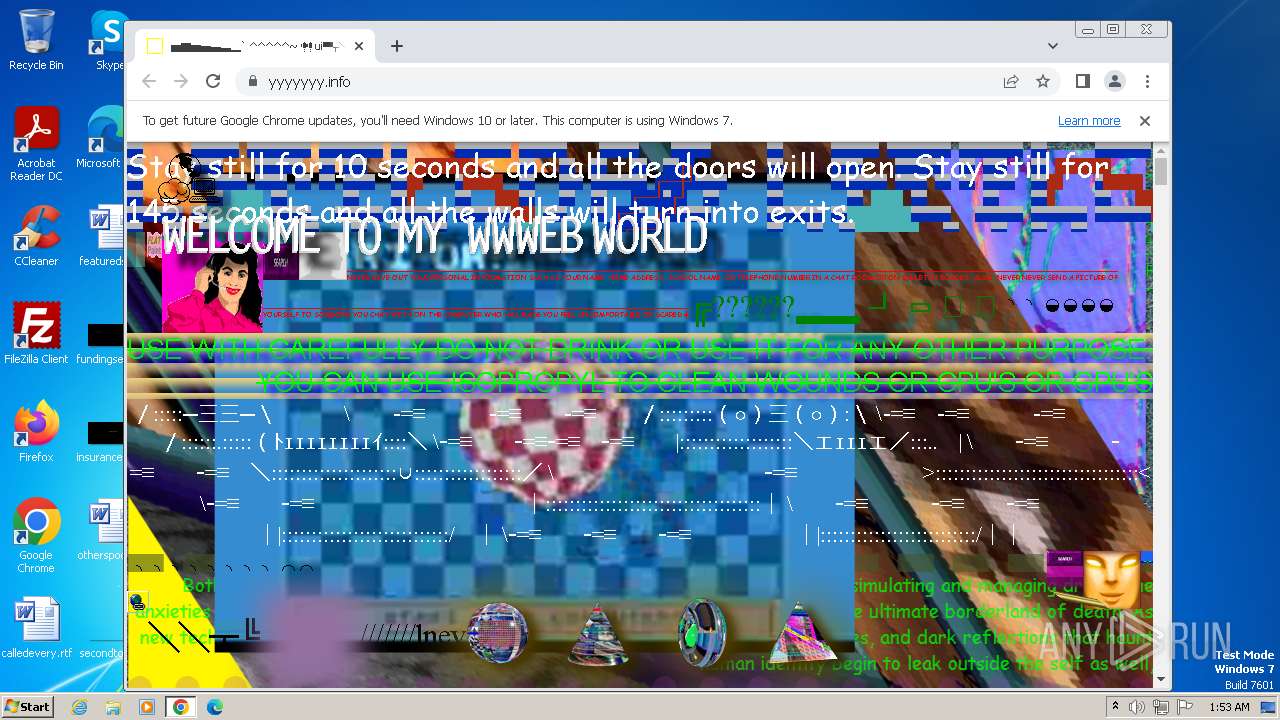Open the Learn more link
1280x720 pixels.
pos(1089,121)
